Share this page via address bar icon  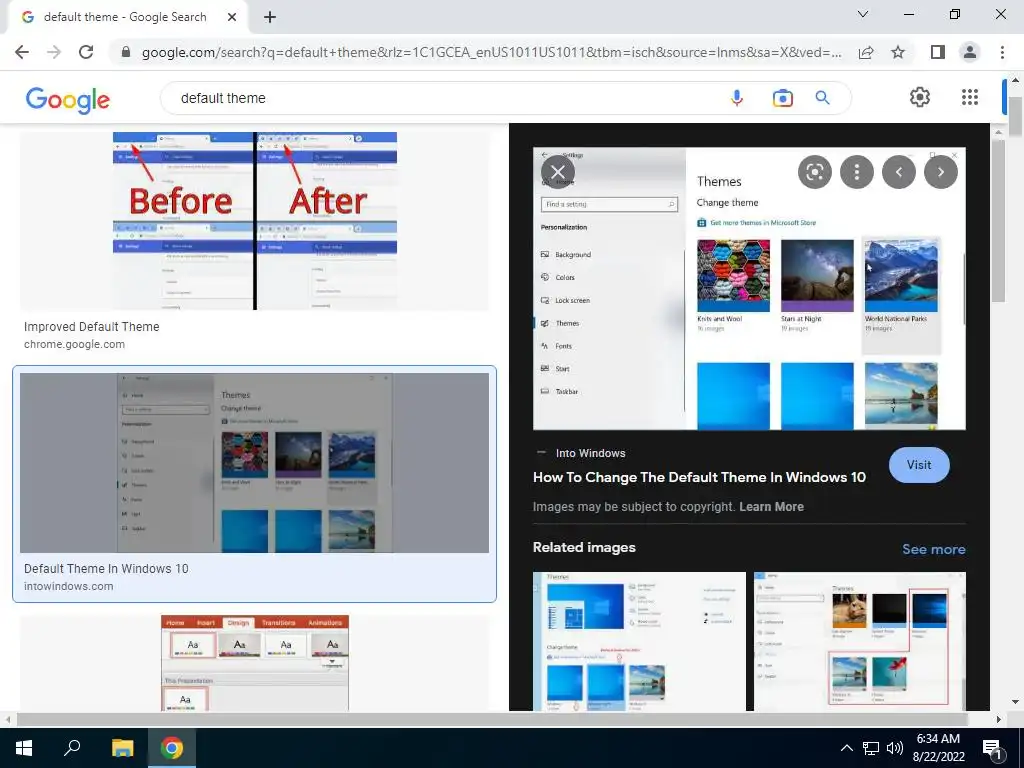tap(866, 52)
